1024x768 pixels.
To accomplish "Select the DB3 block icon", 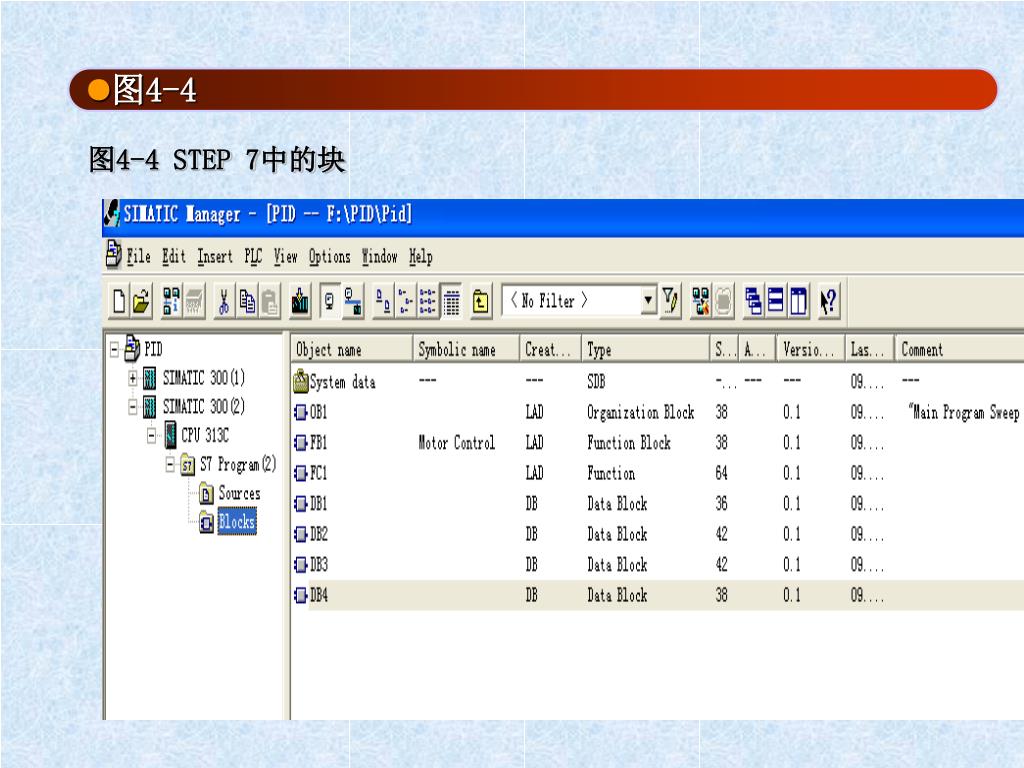I will tap(300, 564).
